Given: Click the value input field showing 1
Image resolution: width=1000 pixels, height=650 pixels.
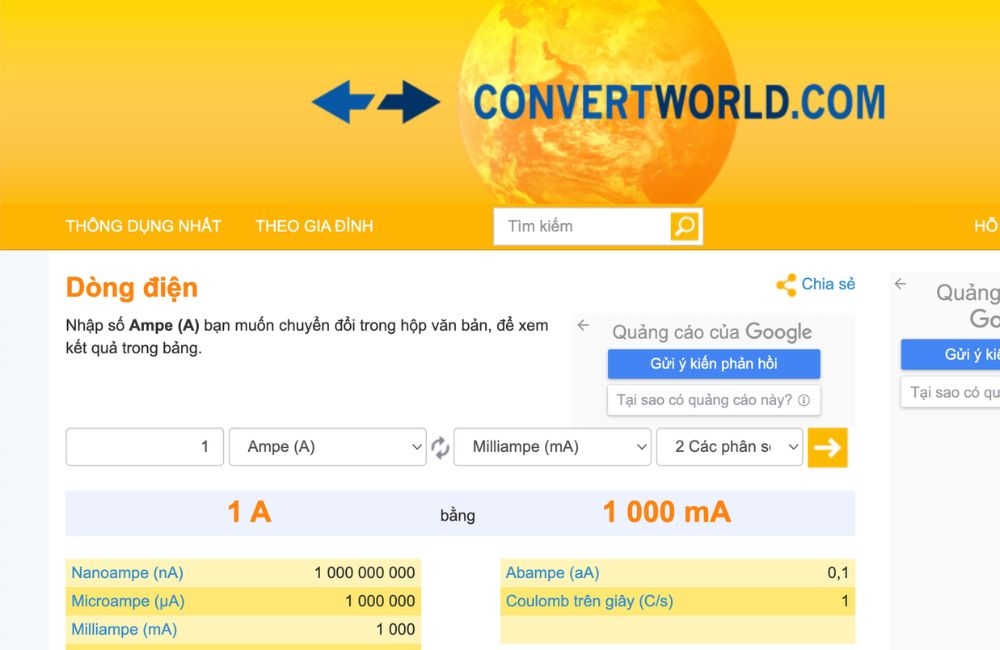Looking at the screenshot, I should click(145, 447).
